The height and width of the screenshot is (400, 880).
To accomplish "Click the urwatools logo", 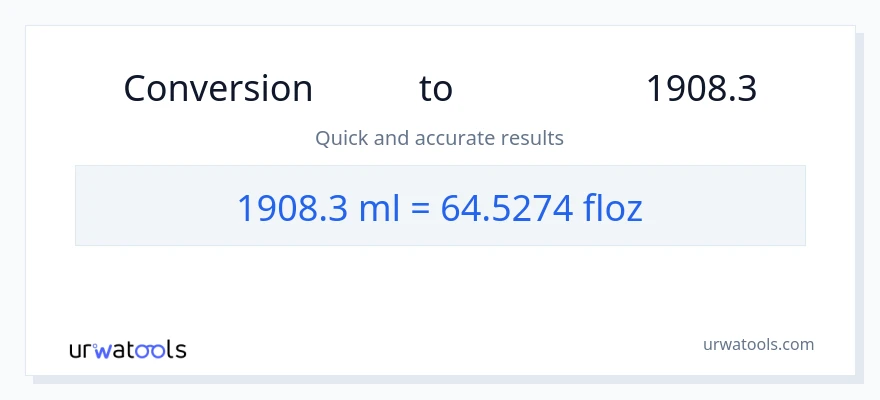I will [127, 350].
